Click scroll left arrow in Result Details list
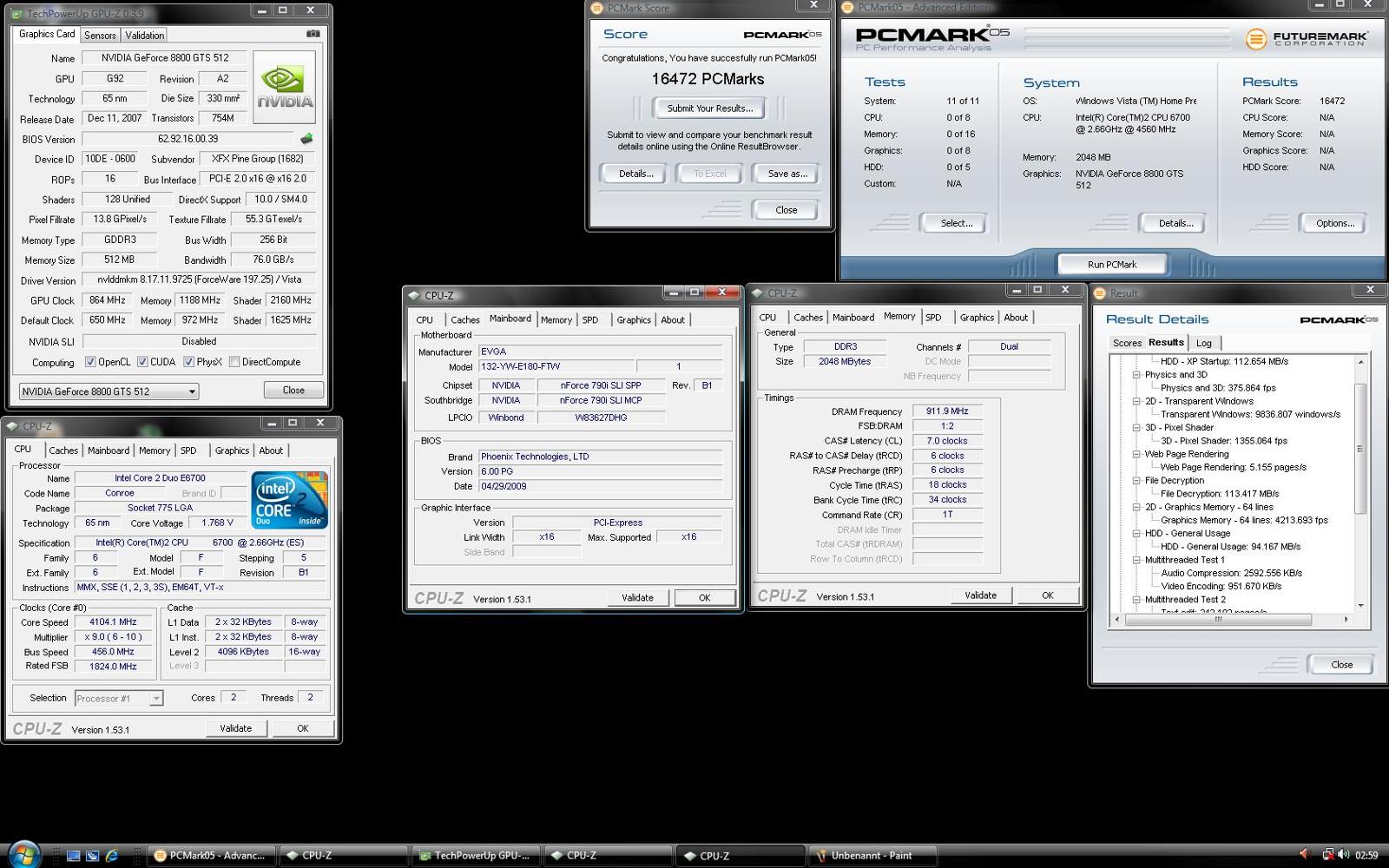 click(1117, 620)
